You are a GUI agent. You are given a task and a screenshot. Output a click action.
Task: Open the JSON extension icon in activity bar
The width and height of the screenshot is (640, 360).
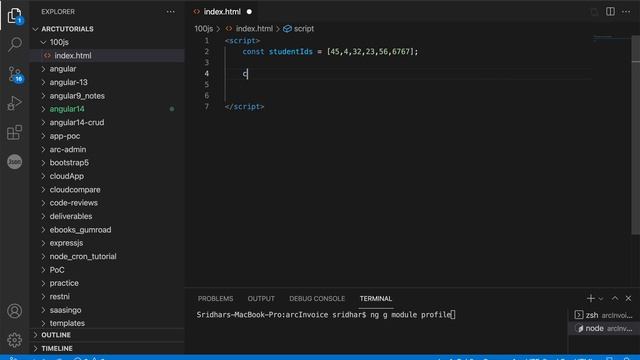point(15,162)
